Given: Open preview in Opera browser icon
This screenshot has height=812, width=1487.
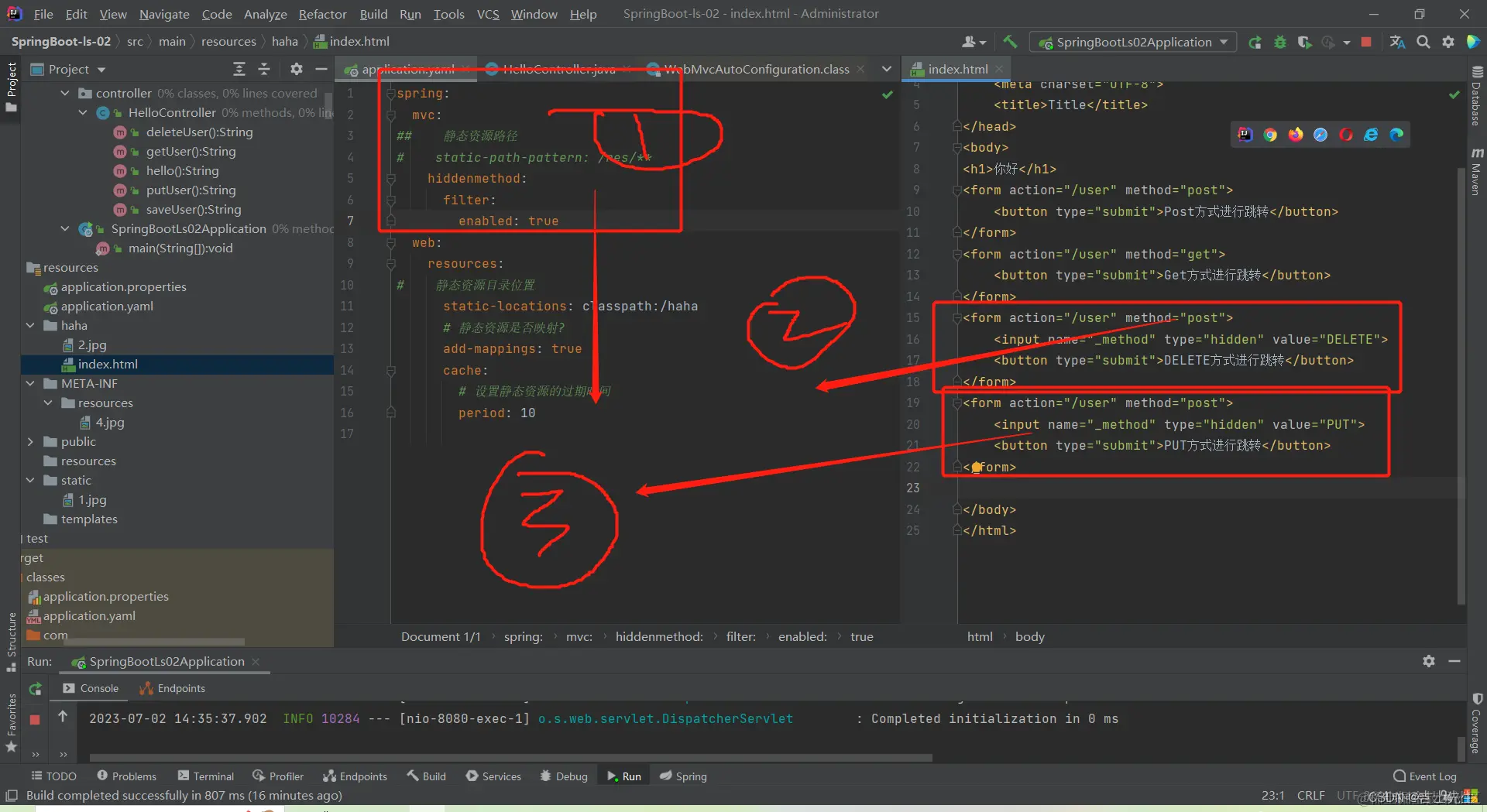Looking at the screenshot, I should pyautogui.click(x=1346, y=135).
